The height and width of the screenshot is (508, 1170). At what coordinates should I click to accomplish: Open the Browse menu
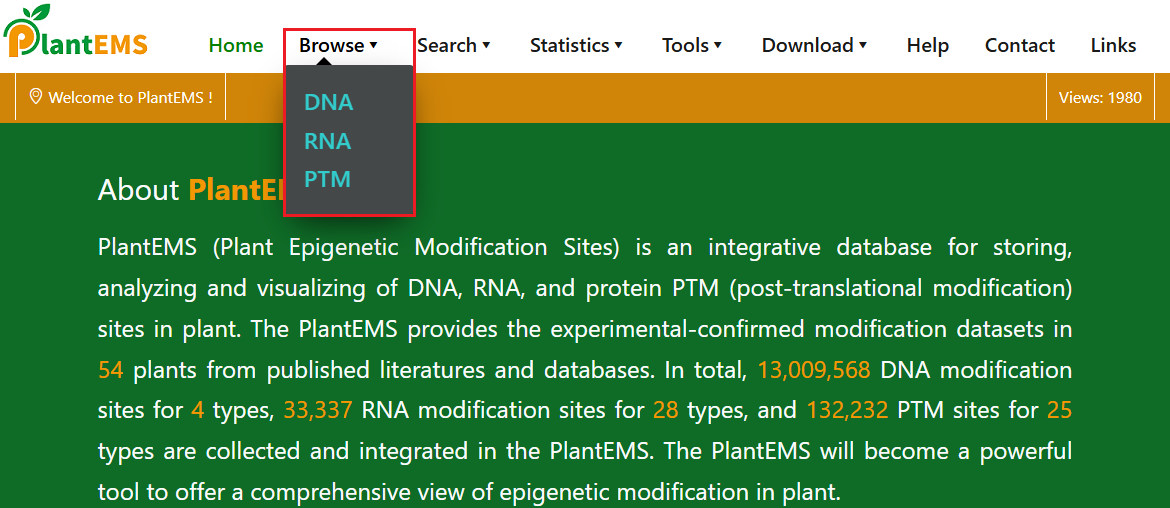[x=339, y=46]
